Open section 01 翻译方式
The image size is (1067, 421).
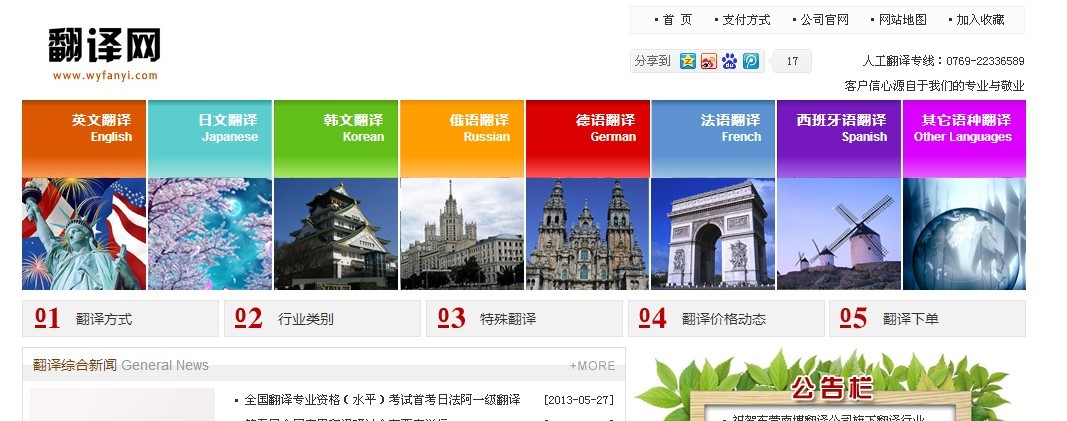pos(120,318)
